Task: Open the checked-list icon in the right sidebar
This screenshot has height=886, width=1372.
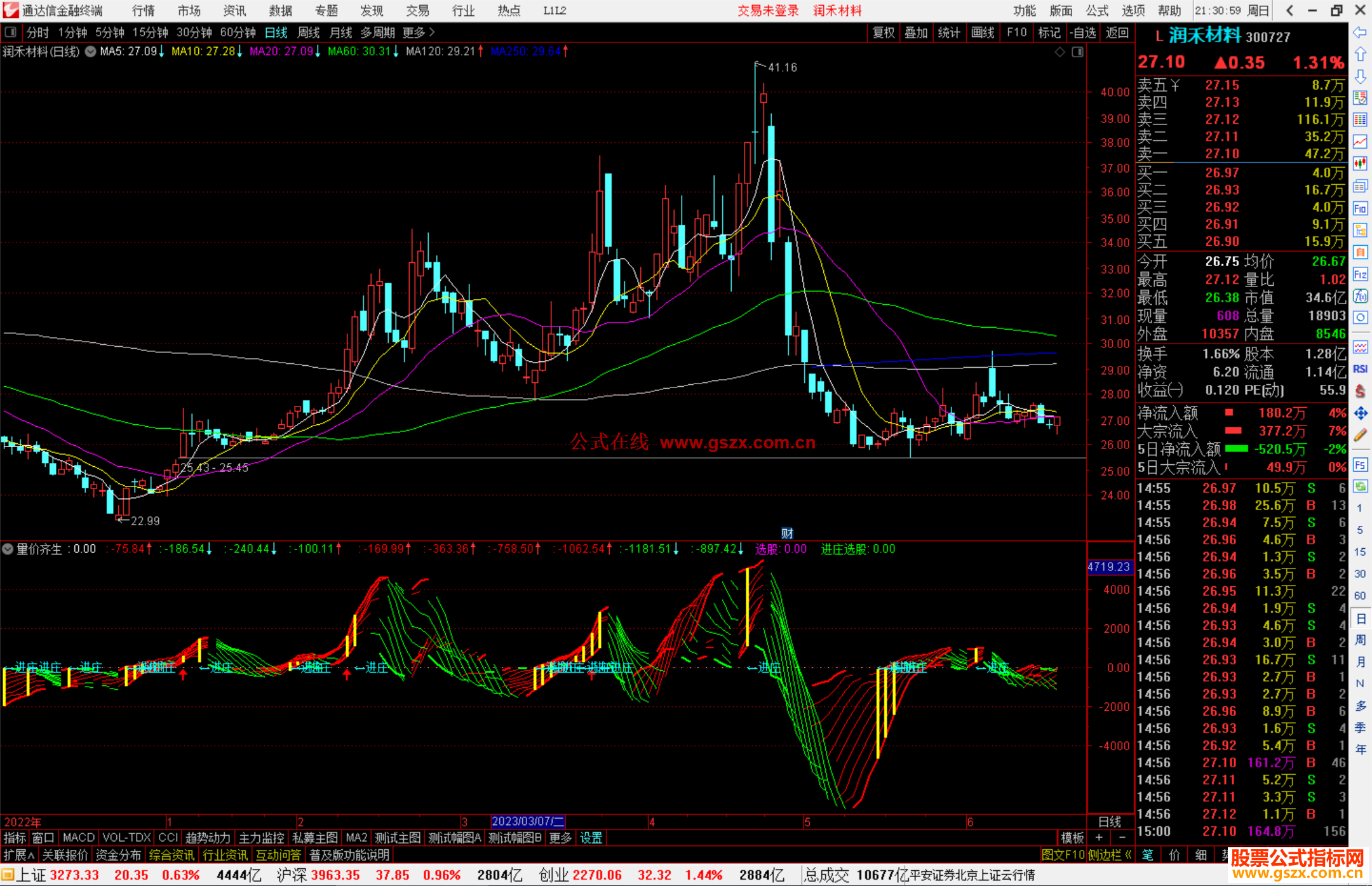Action: point(1360,98)
